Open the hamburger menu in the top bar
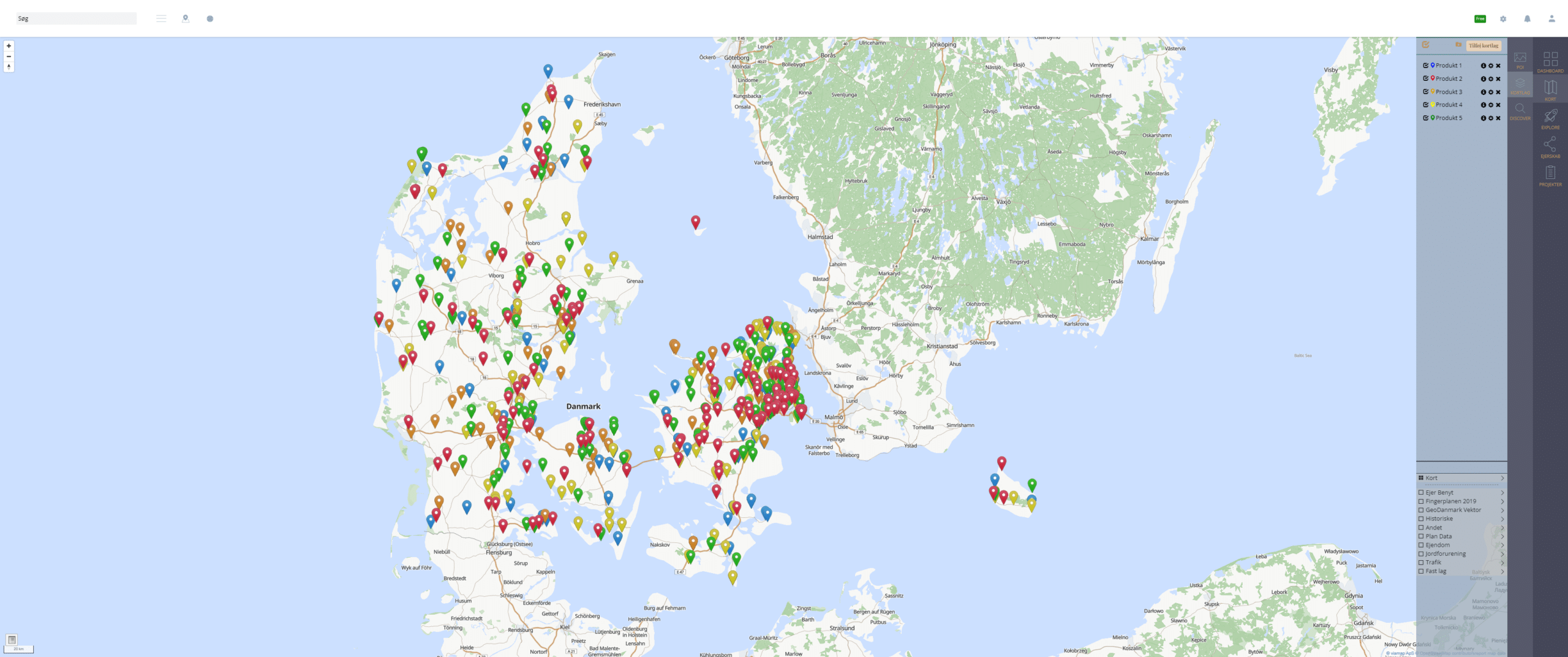Viewport: 1568px width, 657px height. coord(161,18)
